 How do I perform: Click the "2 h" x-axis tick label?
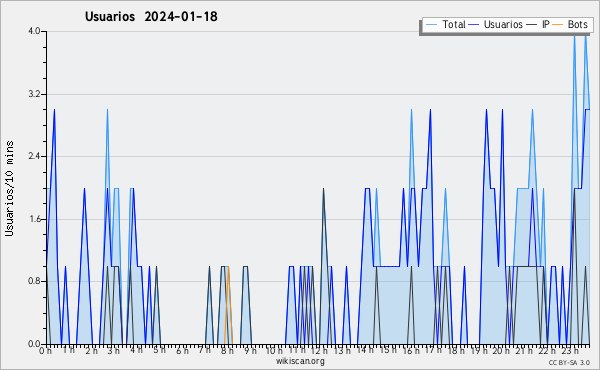(91, 351)
